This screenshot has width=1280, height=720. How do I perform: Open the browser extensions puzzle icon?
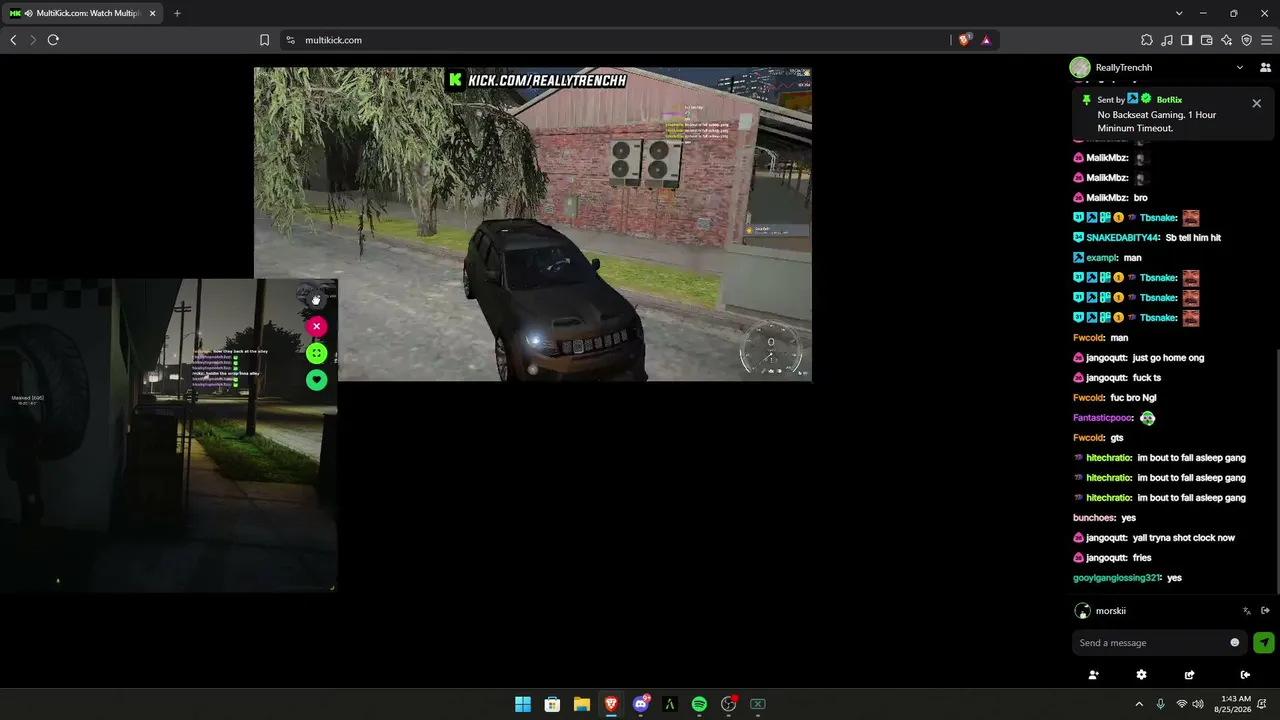tap(1147, 40)
